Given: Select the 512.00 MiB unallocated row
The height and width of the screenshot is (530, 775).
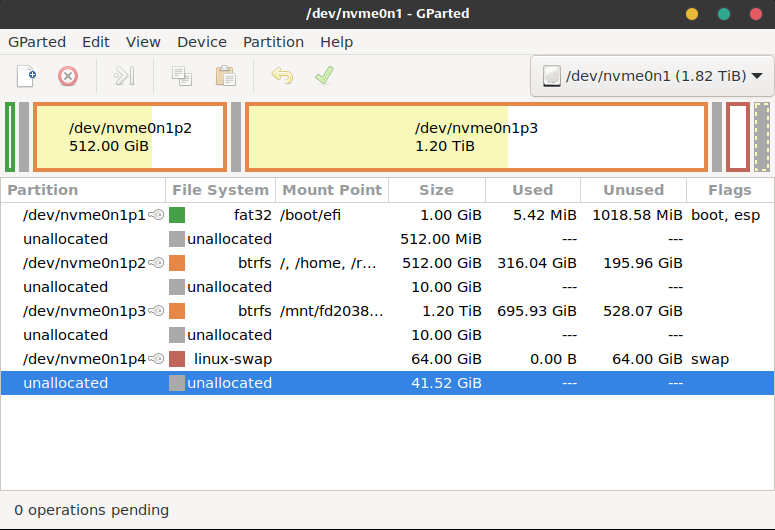Looking at the screenshot, I should [x=300, y=239].
